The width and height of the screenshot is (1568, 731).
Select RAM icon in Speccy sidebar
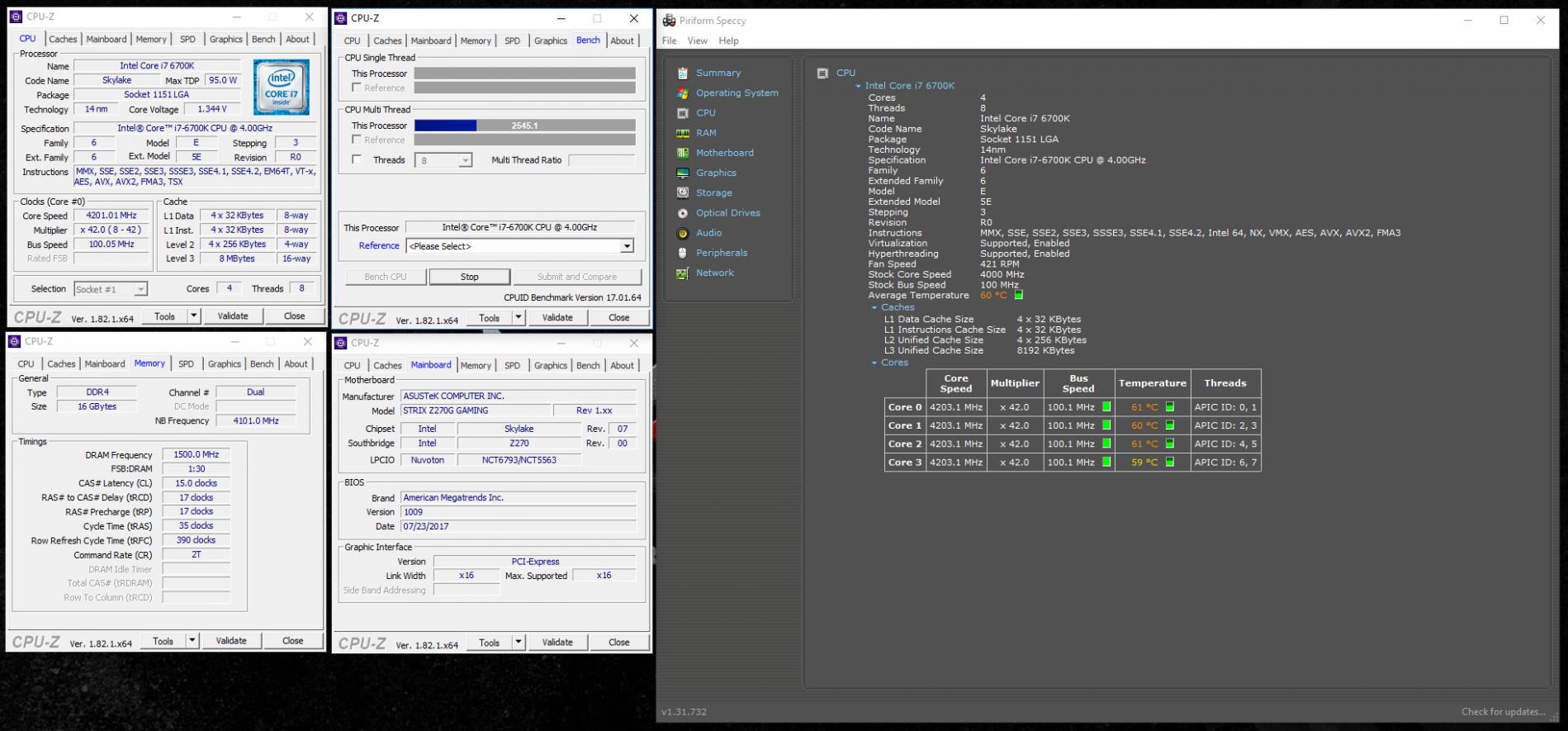pyautogui.click(x=682, y=133)
